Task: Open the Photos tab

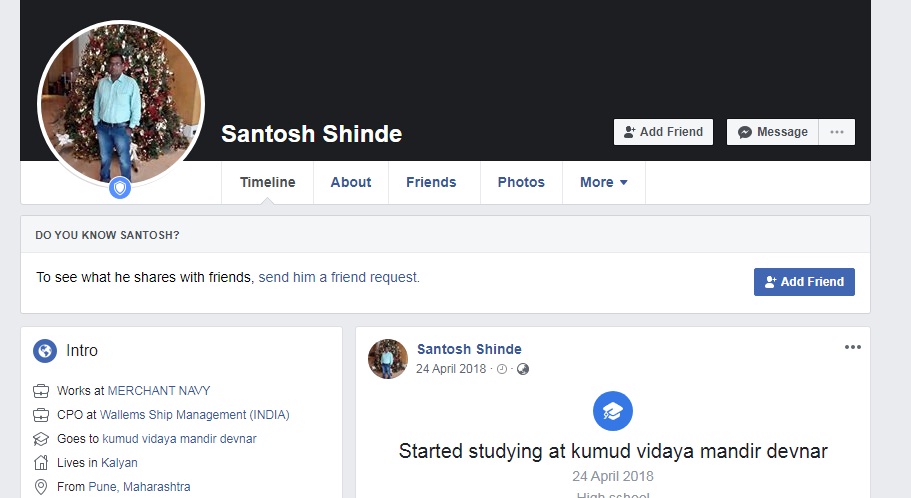Action: pos(521,182)
